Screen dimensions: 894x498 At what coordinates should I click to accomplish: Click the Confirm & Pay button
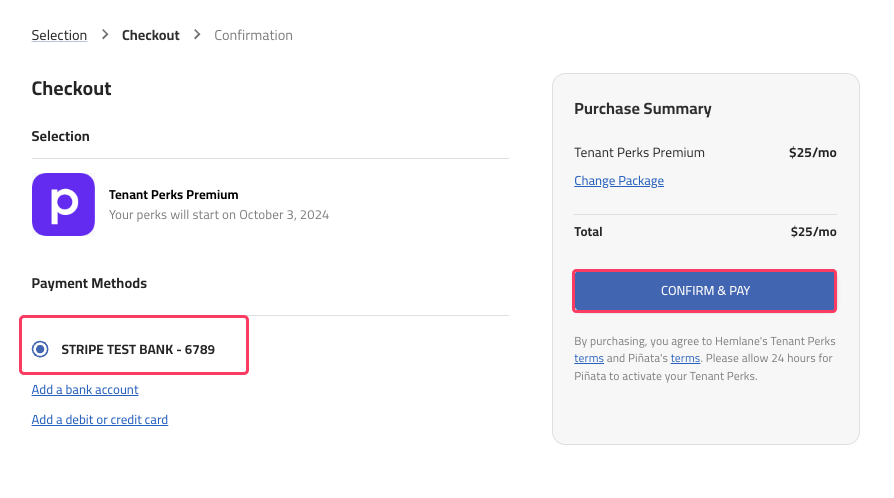click(705, 291)
